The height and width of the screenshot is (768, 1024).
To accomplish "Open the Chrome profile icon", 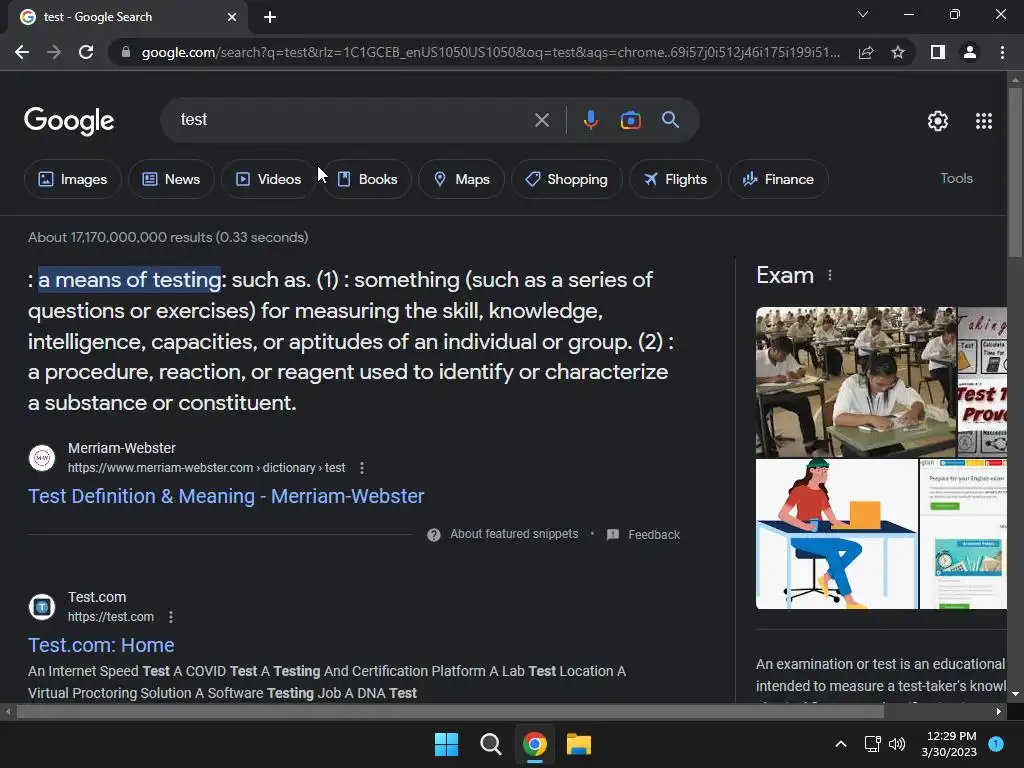I will 970,52.
